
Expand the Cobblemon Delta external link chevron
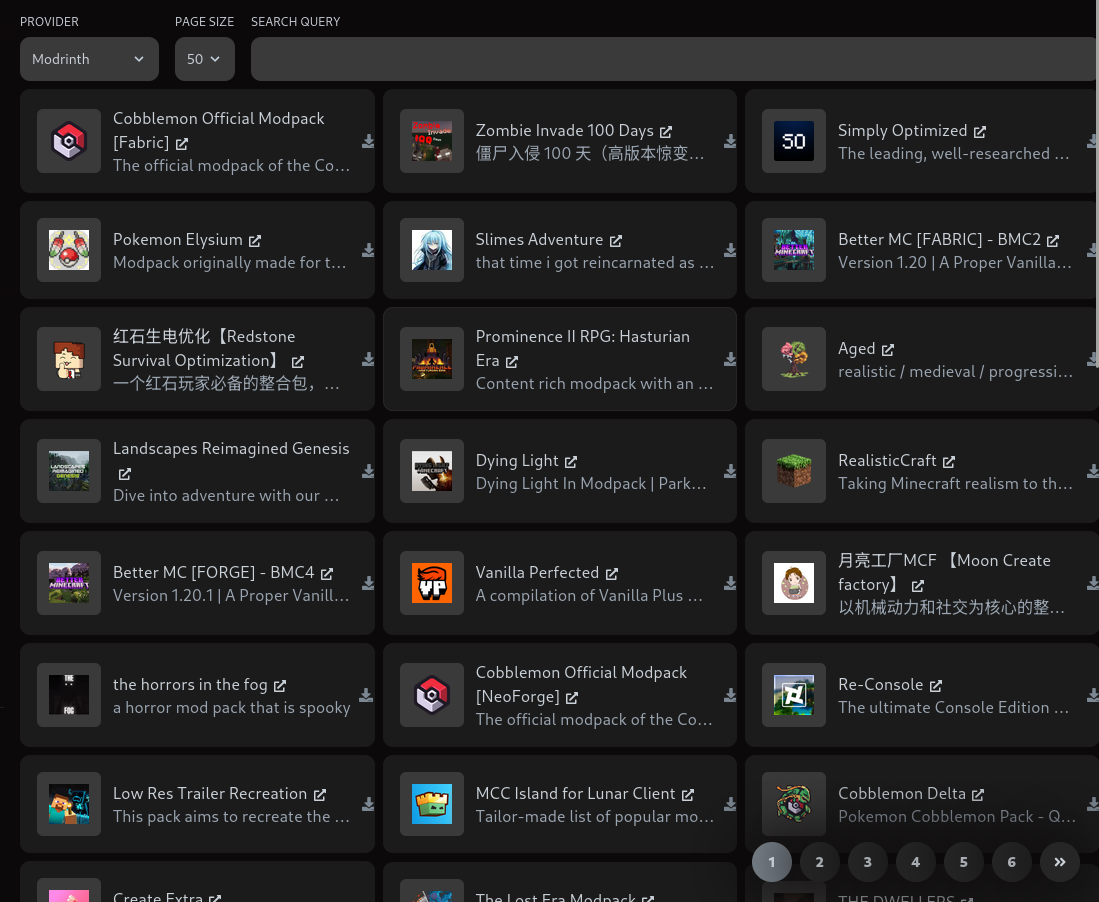pos(978,793)
